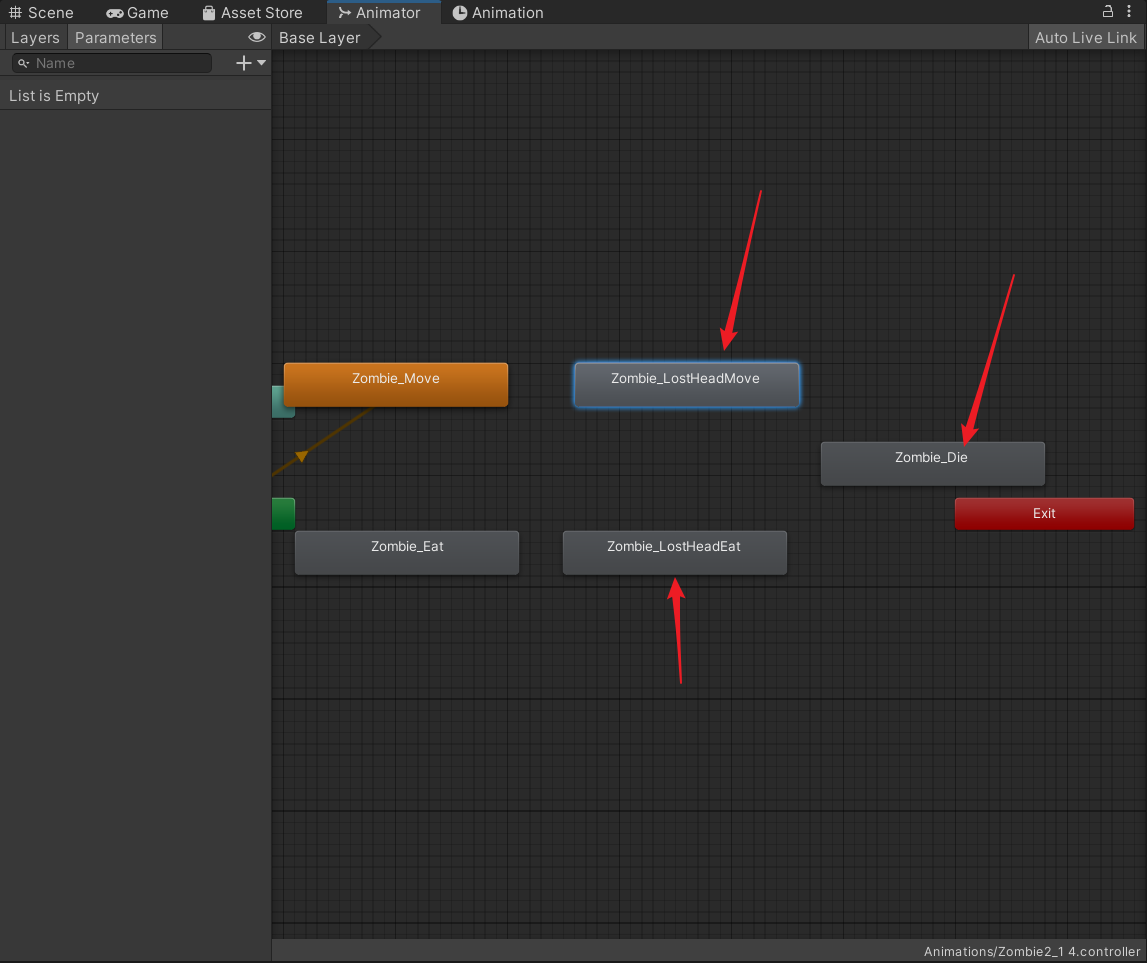
Task: Click the lock icon in tab bar
Action: coord(1108,12)
